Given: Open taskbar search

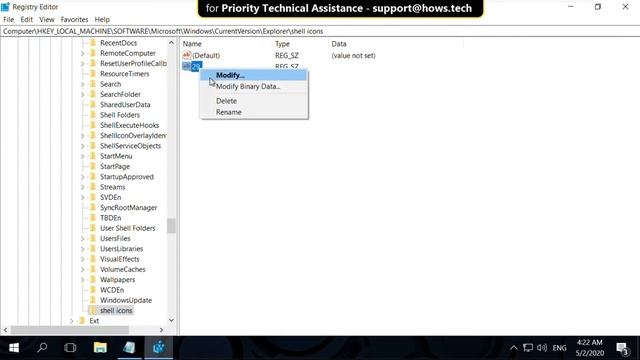Looking at the screenshot, I should [42, 347].
